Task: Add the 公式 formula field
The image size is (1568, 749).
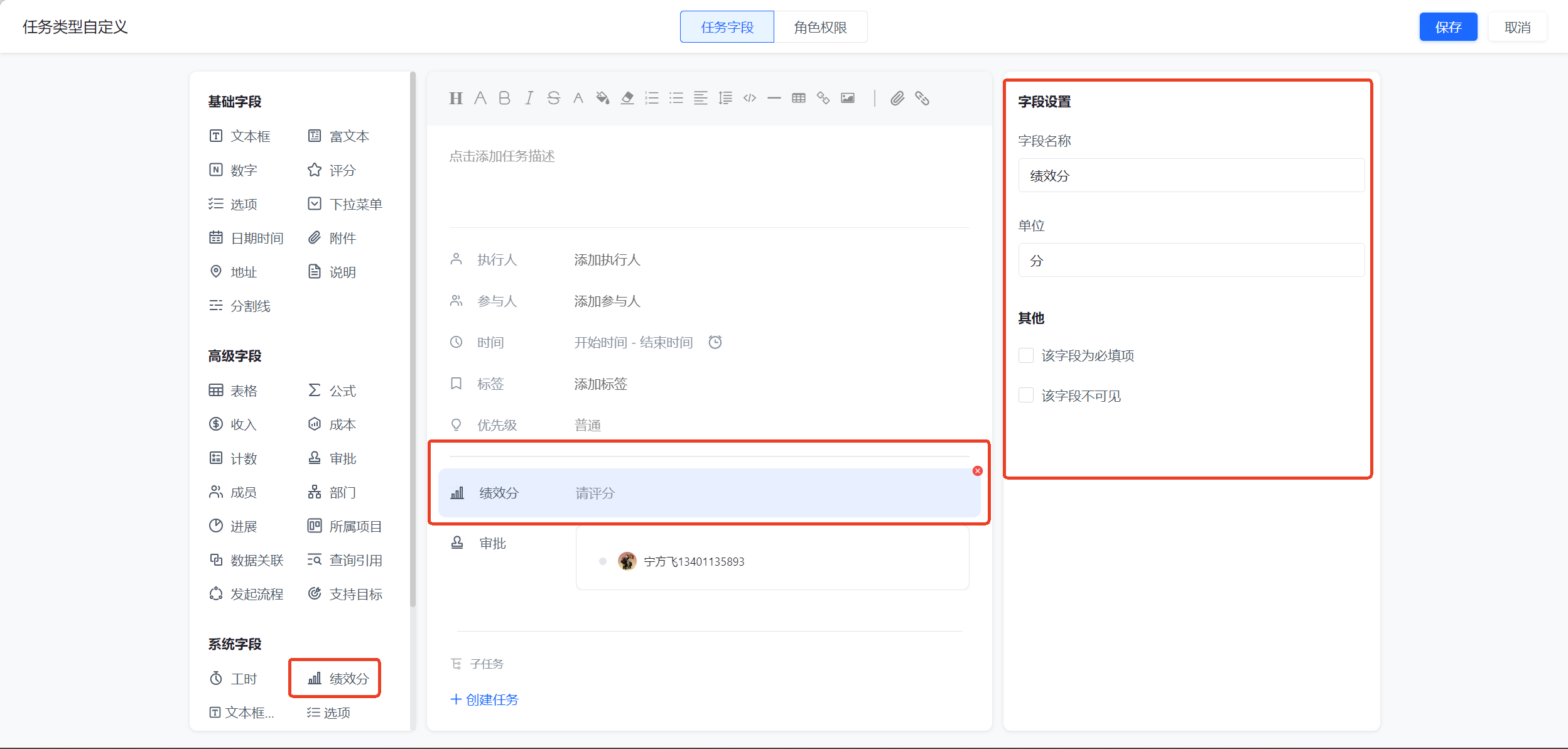Action: point(332,391)
